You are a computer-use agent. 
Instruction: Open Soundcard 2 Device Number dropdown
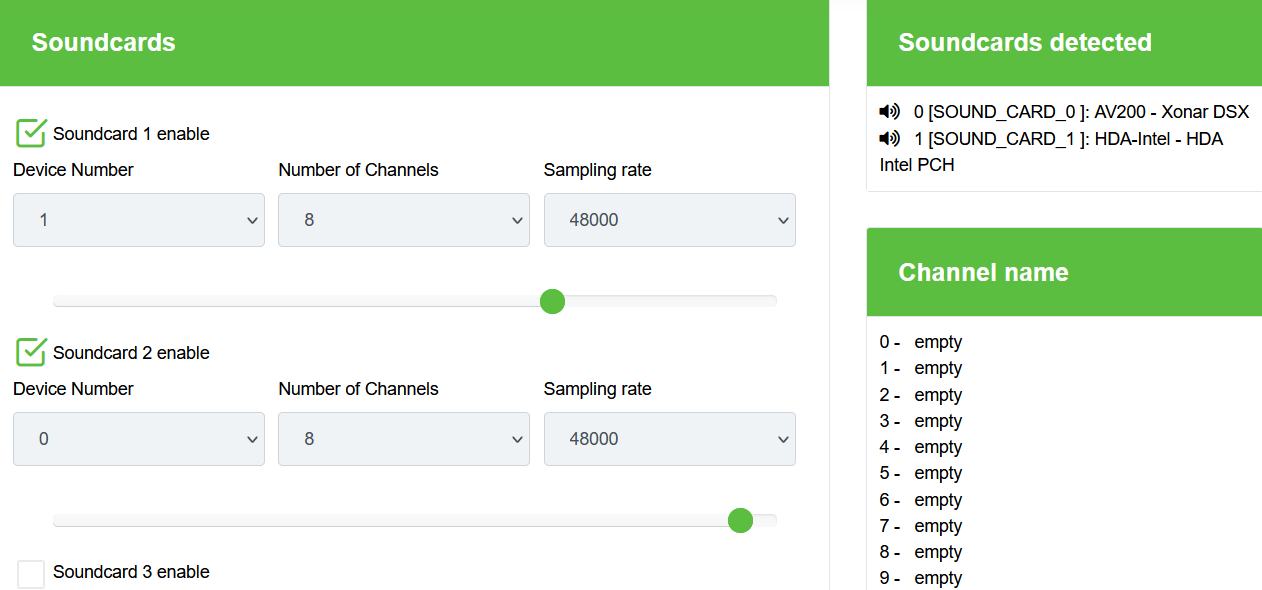pyautogui.click(x=139, y=439)
